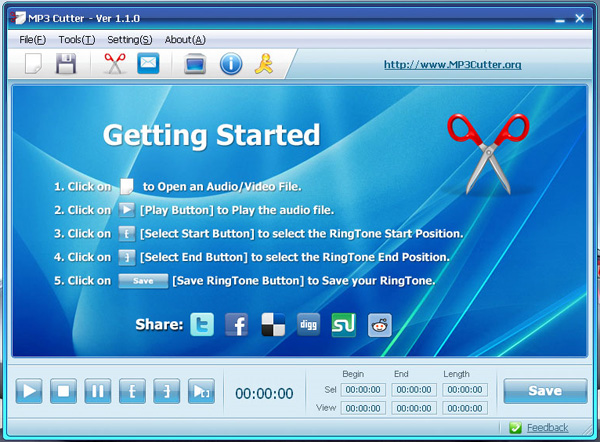Open the blue info icon
Image resolution: width=600 pixels, height=442 pixels.
231,64
